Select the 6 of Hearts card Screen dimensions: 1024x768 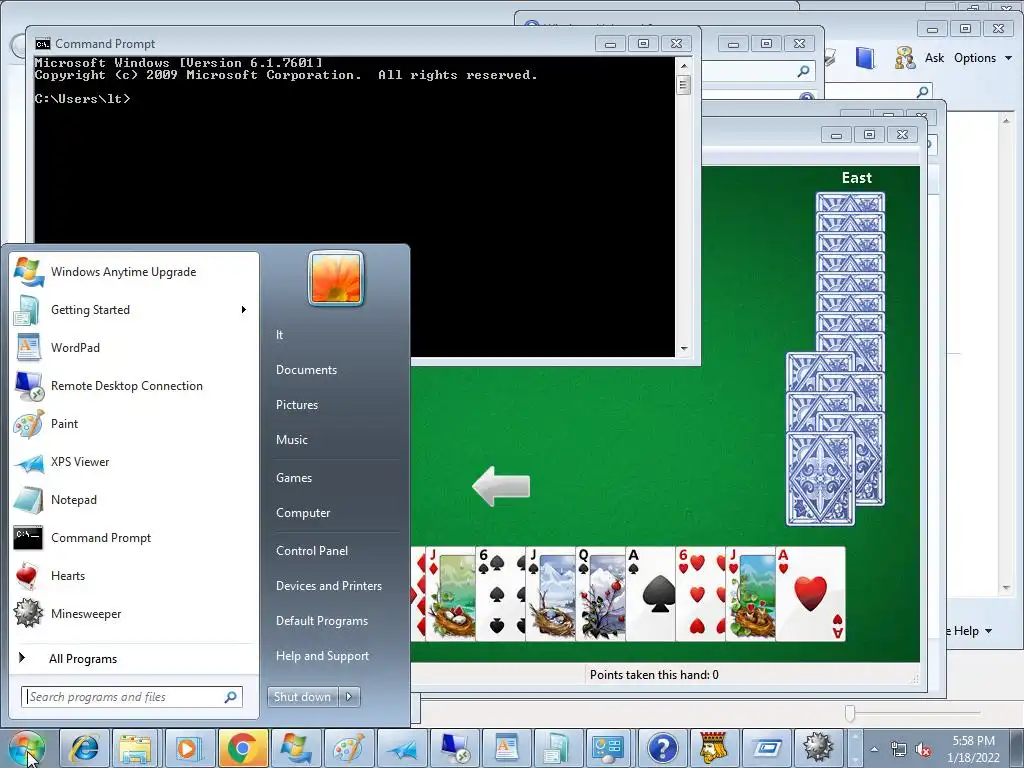tap(699, 594)
